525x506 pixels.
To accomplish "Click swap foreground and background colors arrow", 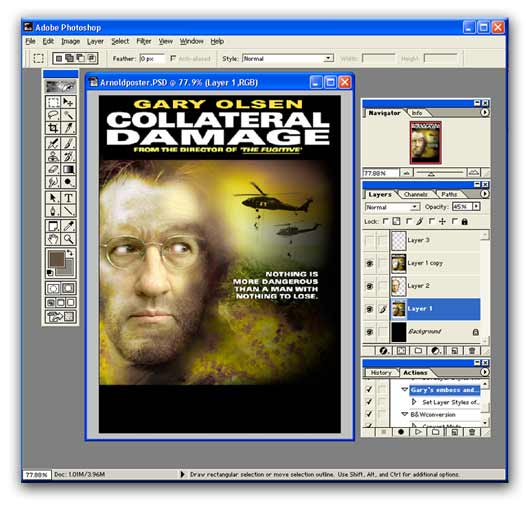I will tap(70, 253).
